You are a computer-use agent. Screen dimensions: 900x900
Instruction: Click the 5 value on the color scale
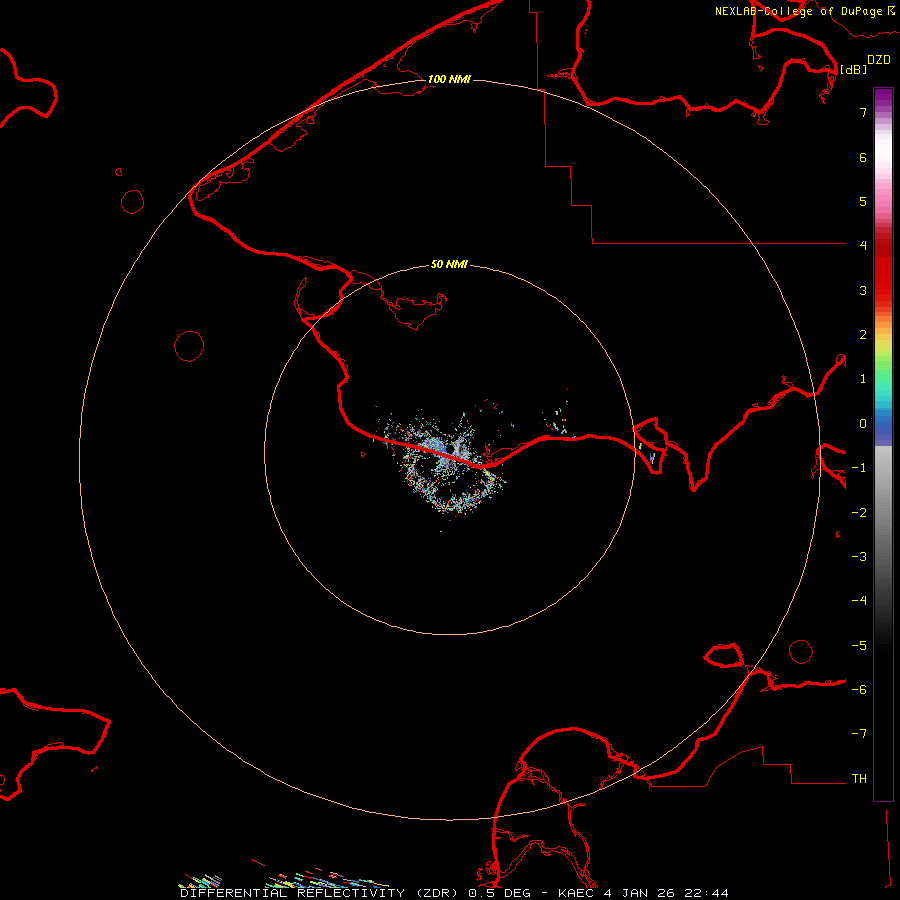[x=863, y=201]
